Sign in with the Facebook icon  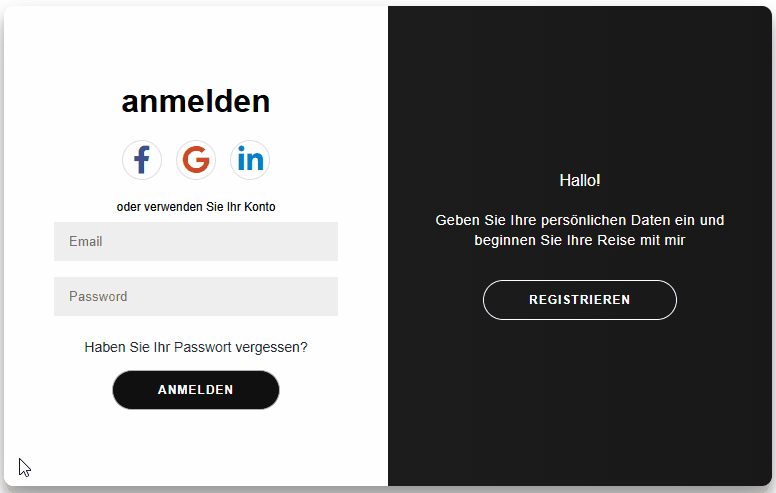(142, 160)
